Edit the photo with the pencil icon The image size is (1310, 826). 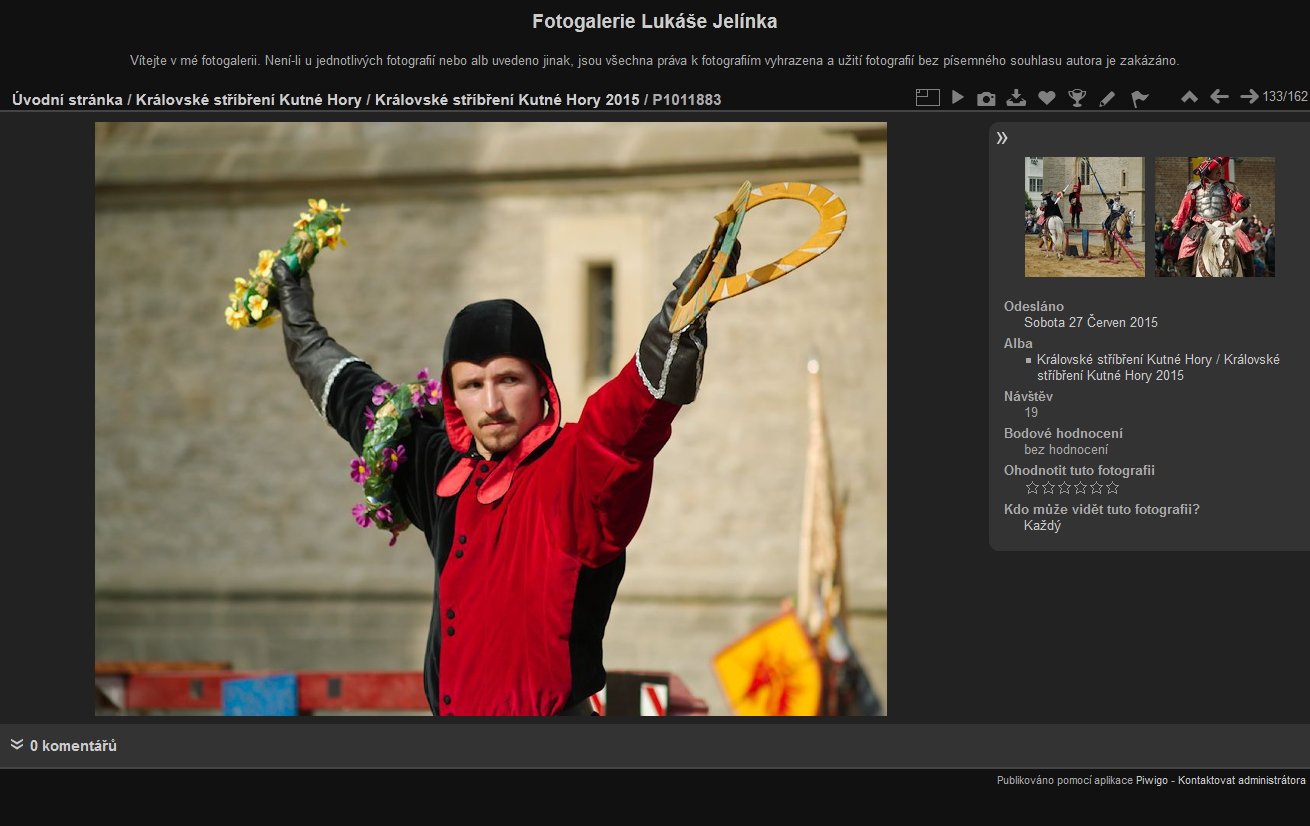tap(1107, 98)
